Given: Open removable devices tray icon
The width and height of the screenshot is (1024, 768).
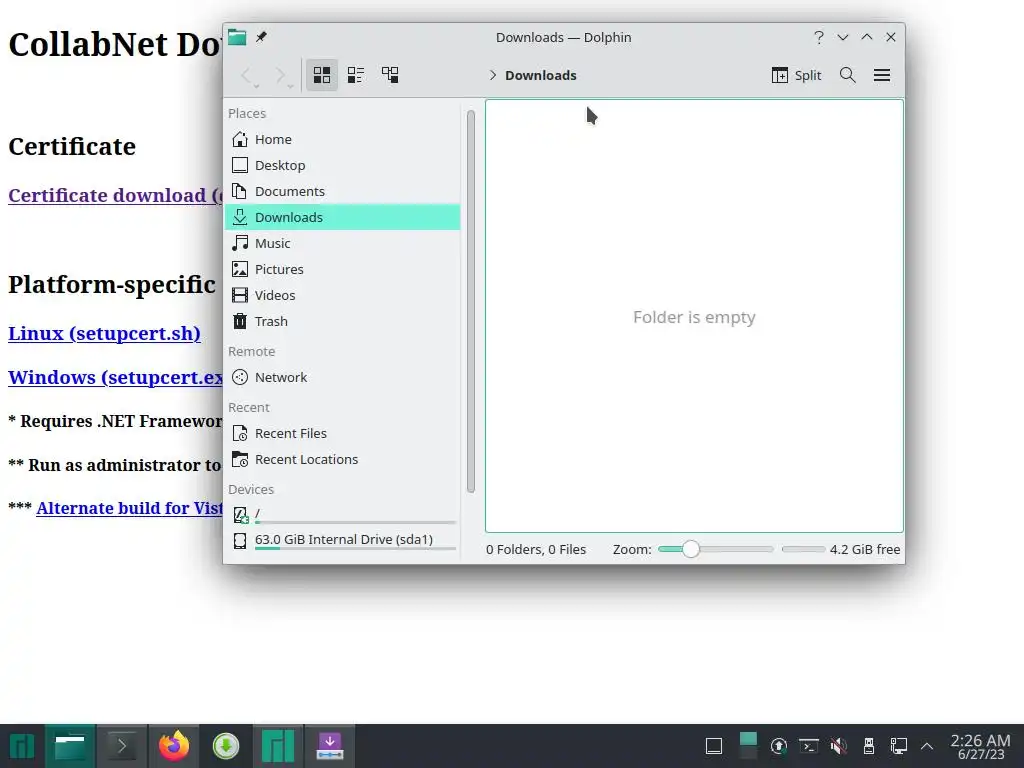Looking at the screenshot, I should click(869, 746).
